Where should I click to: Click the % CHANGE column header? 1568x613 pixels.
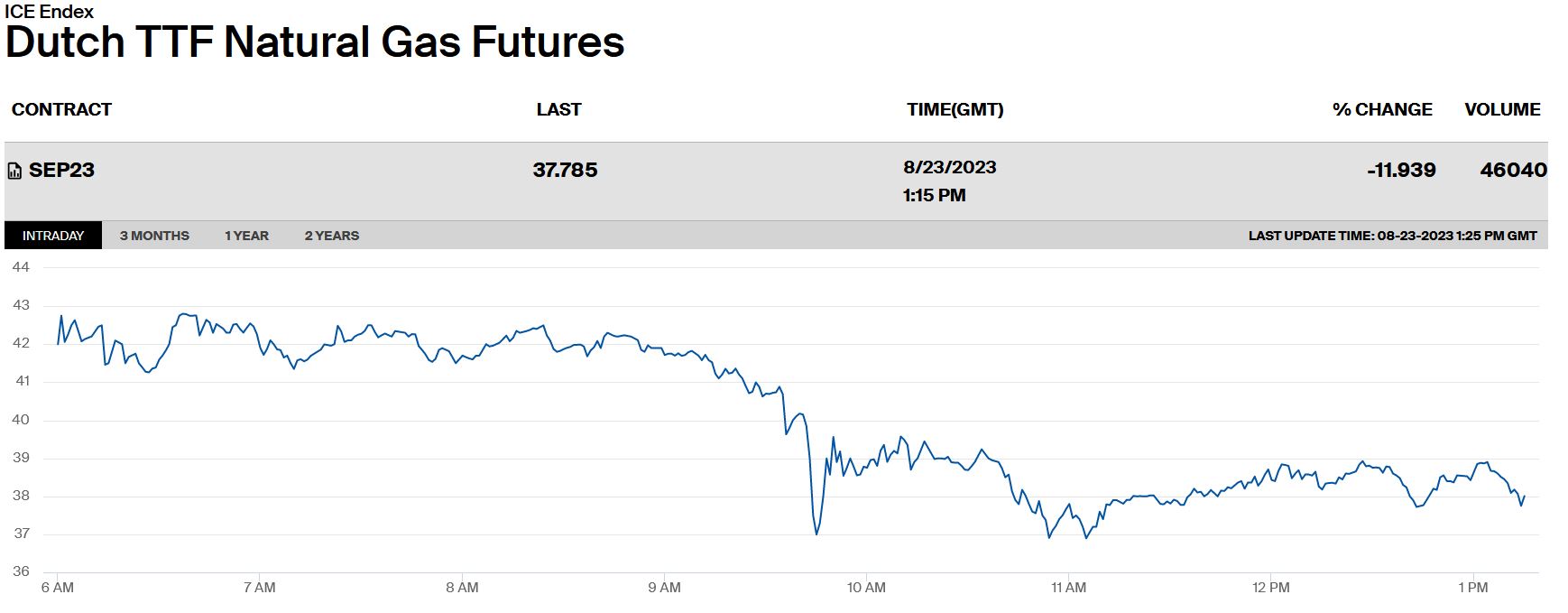[x=1381, y=109]
